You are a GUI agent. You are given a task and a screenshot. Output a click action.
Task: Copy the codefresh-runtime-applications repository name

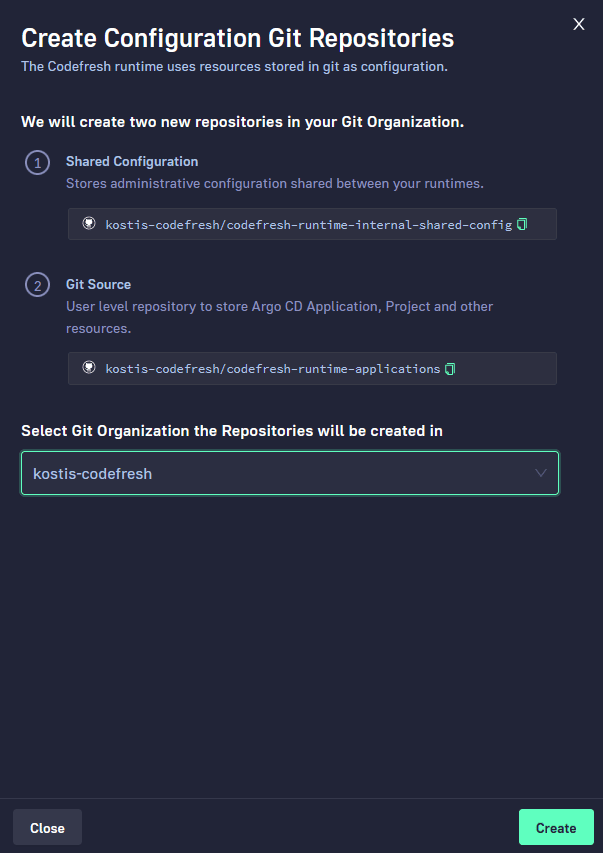pyautogui.click(x=448, y=368)
